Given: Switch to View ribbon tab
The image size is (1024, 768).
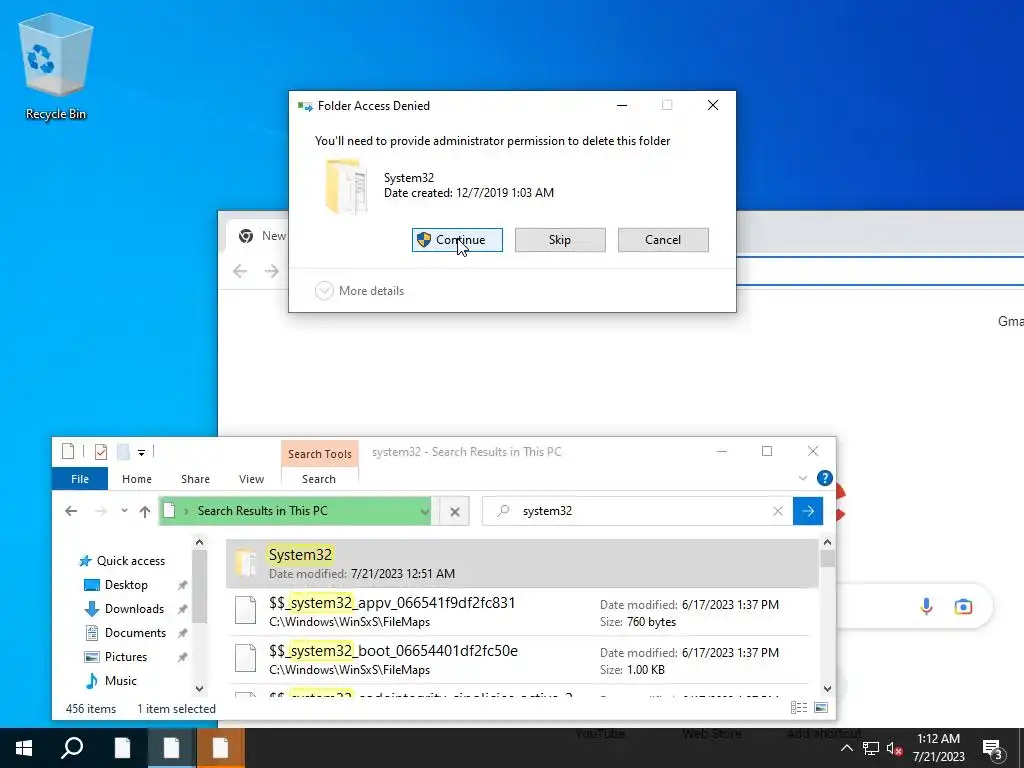Looking at the screenshot, I should pos(251,479).
